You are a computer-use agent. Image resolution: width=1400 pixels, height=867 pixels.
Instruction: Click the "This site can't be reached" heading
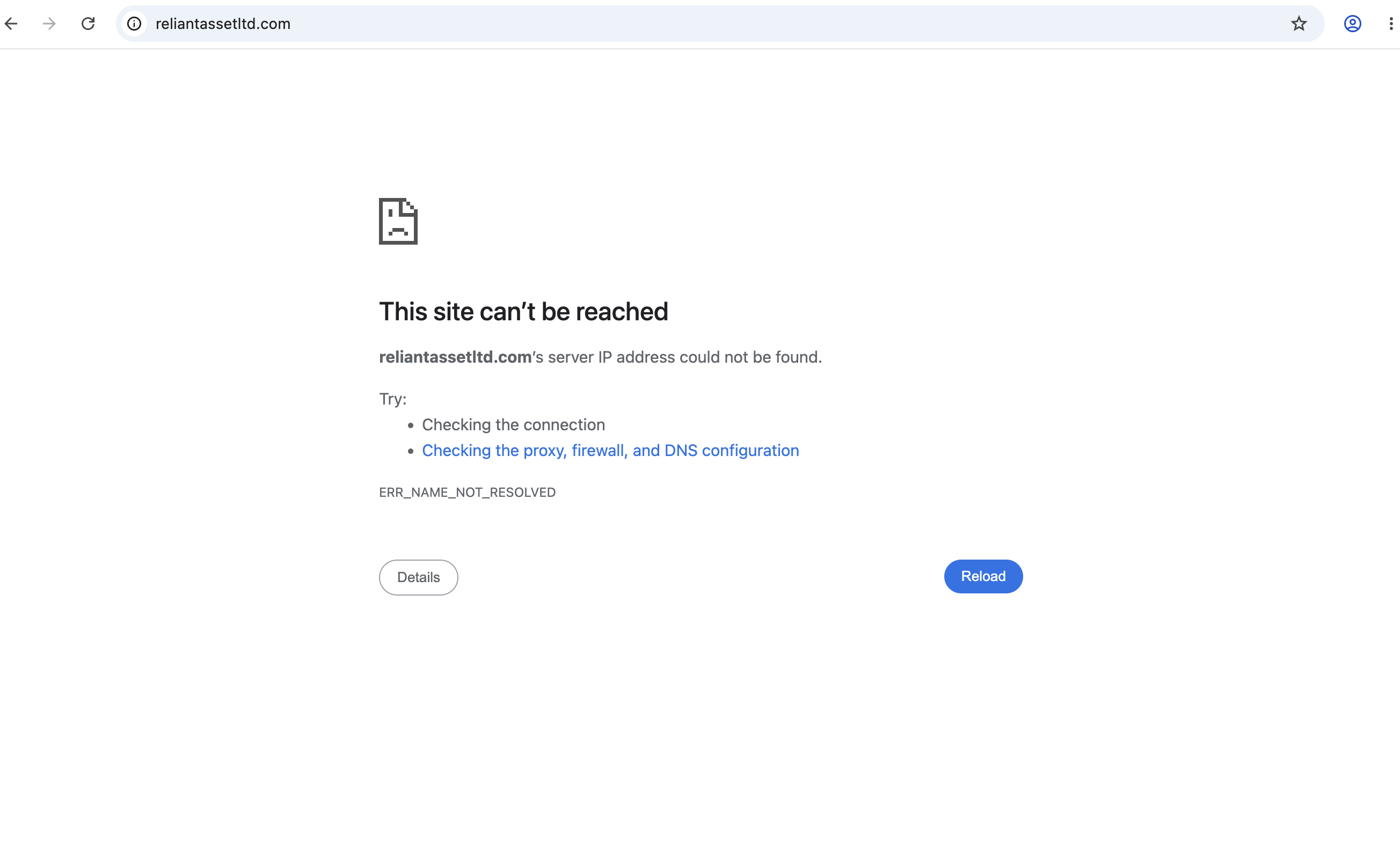tap(523, 312)
